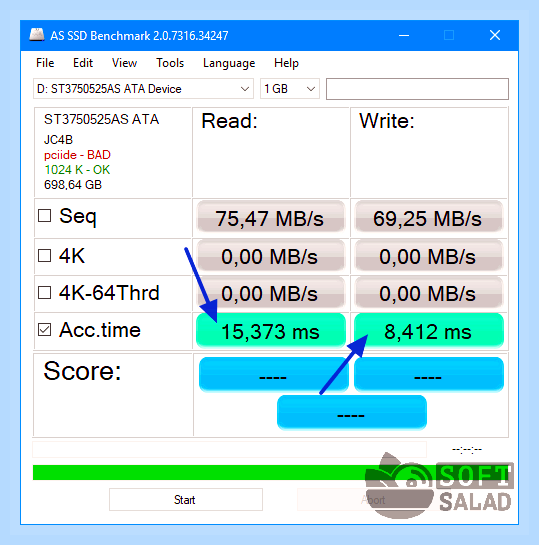Click the 1024 K - OK alignment text
This screenshot has height=545, width=539.
point(77,170)
